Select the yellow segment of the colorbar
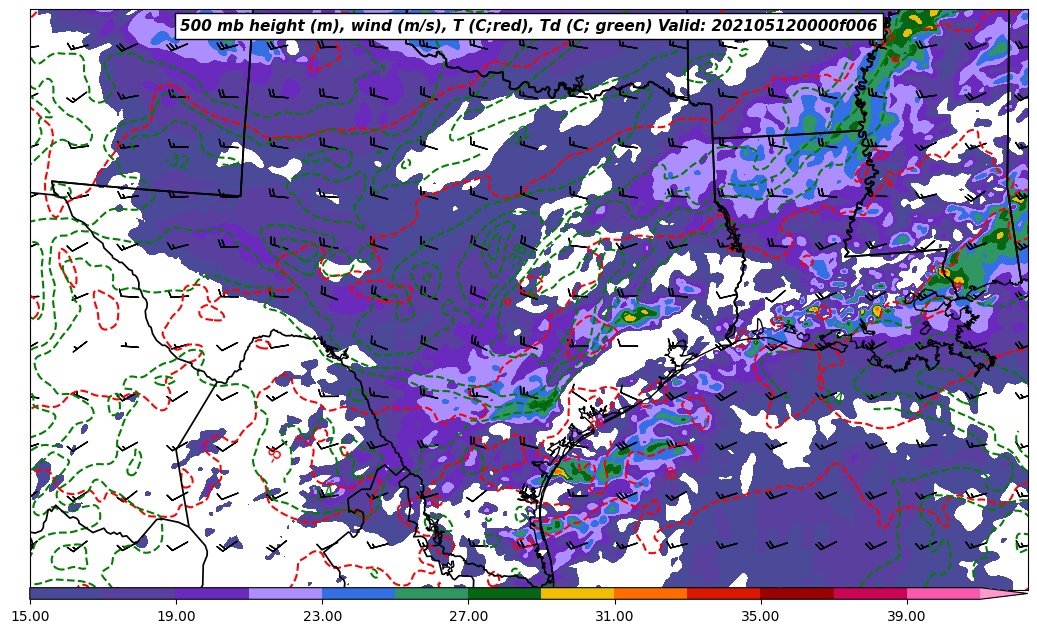This screenshot has height=633, width=1037. [577, 593]
